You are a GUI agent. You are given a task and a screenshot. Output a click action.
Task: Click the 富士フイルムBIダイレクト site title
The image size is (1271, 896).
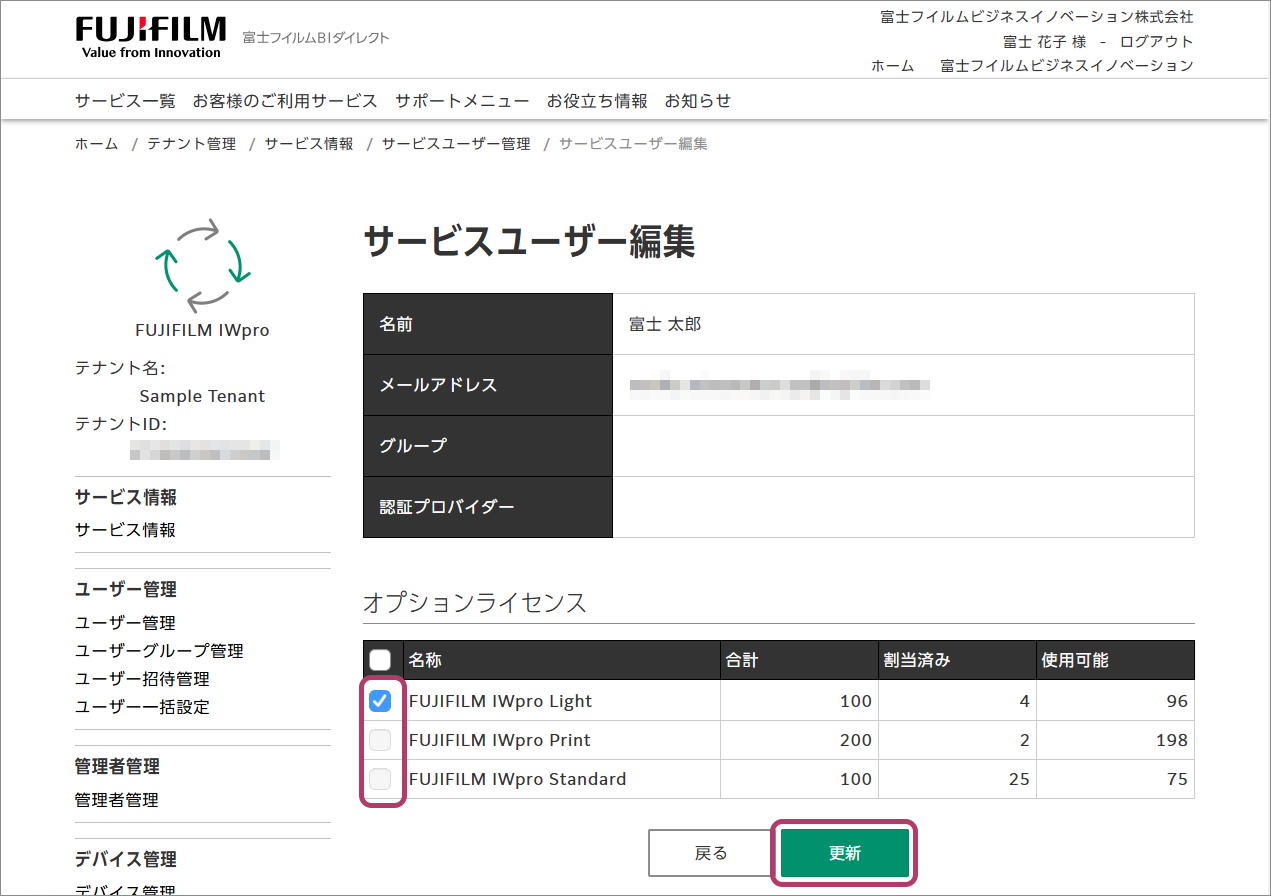tap(316, 38)
